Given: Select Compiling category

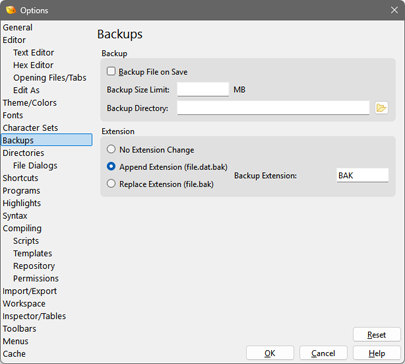Looking at the screenshot, I should coord(22,228).
